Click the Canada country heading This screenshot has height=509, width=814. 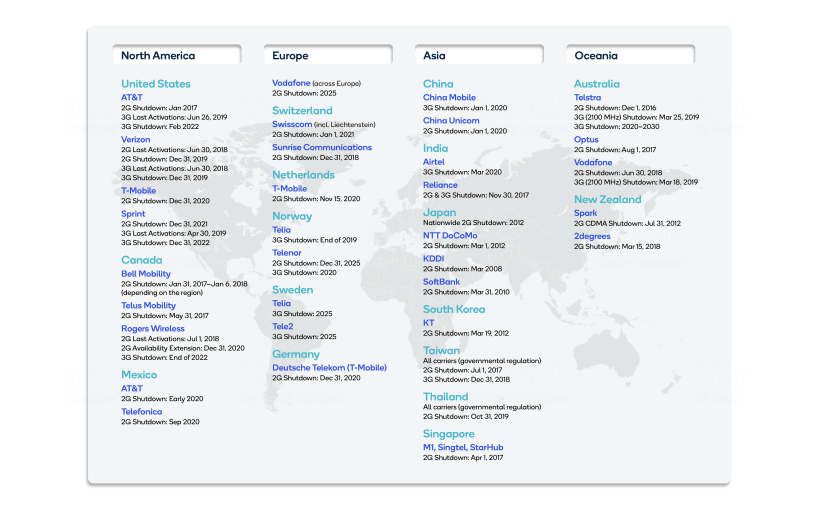coord(142,260)
